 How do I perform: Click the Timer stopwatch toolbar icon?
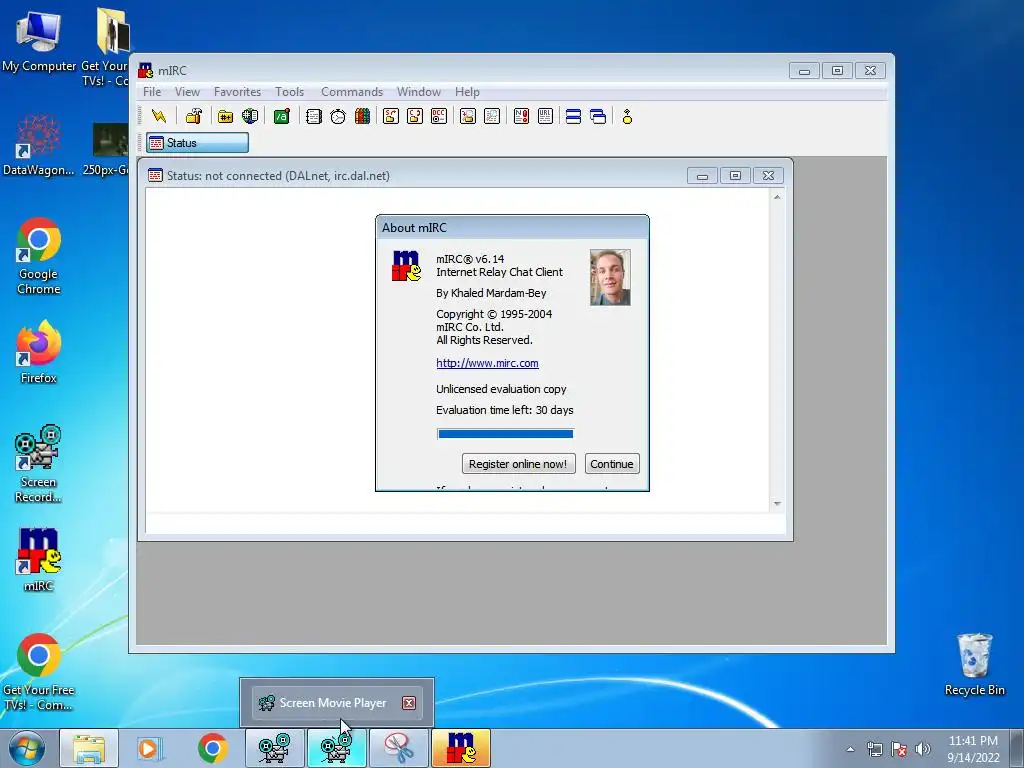tap(338, 116)
